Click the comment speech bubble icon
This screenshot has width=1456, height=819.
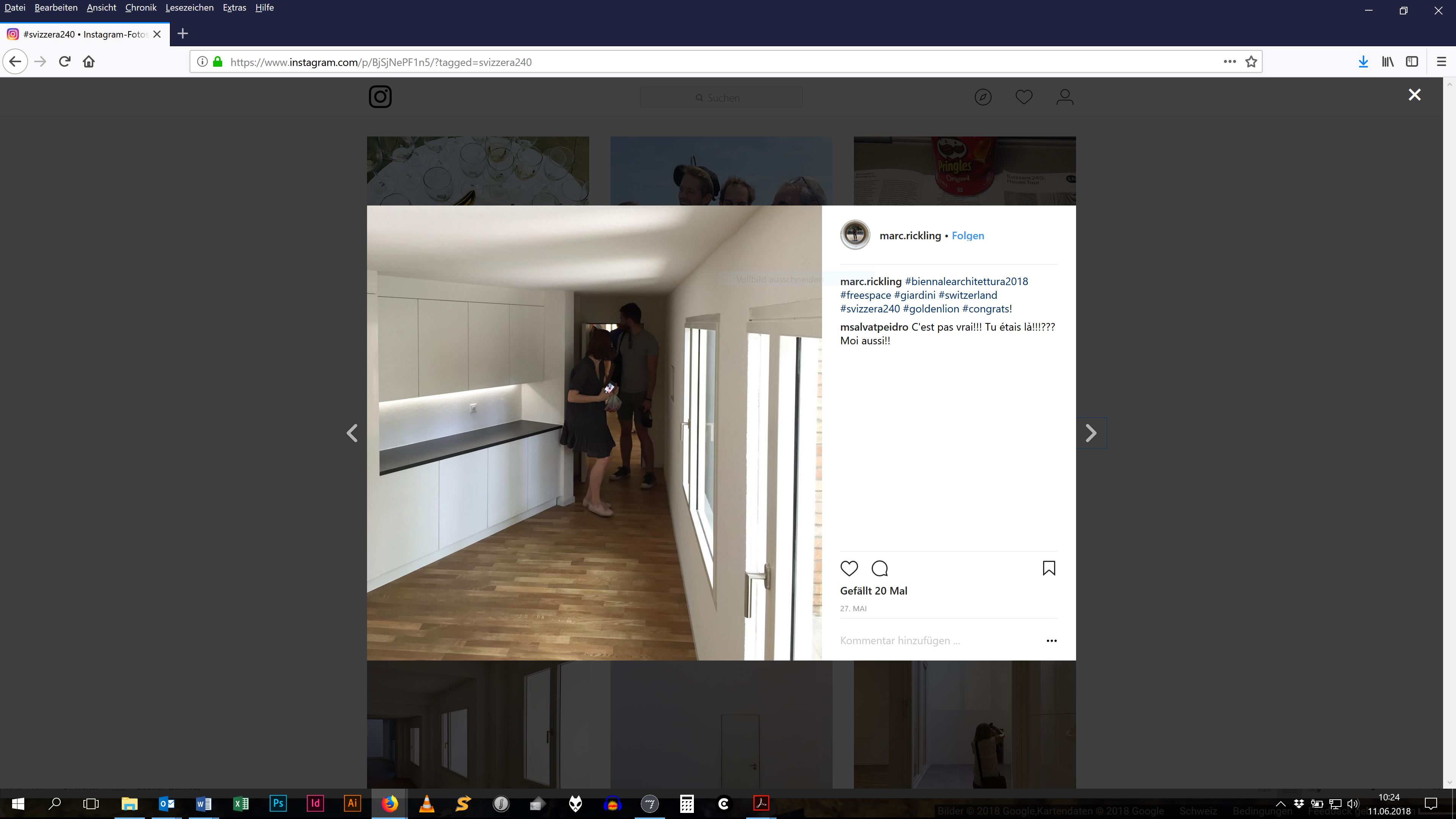click(x=880, y=568)
